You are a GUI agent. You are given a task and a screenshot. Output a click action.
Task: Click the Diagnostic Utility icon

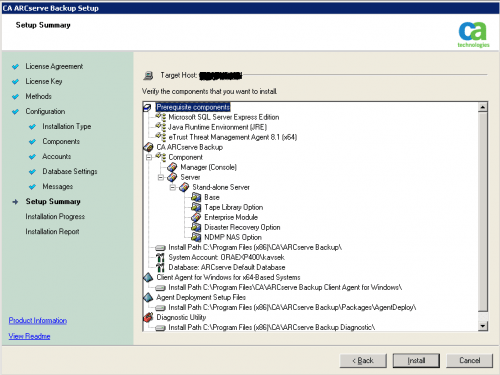click(148, 317)
